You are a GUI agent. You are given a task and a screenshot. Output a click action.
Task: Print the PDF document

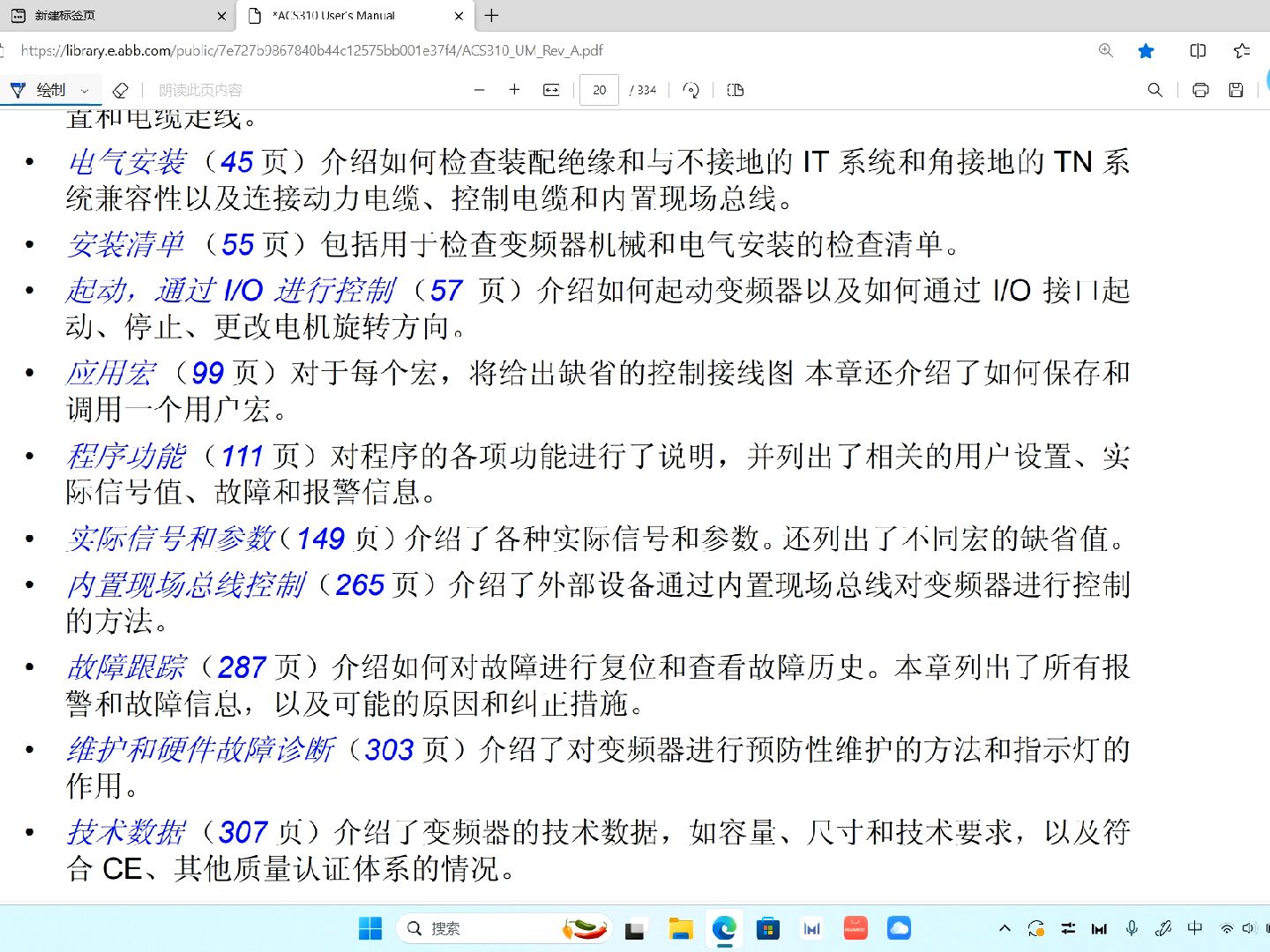(x=1200, y=90)
